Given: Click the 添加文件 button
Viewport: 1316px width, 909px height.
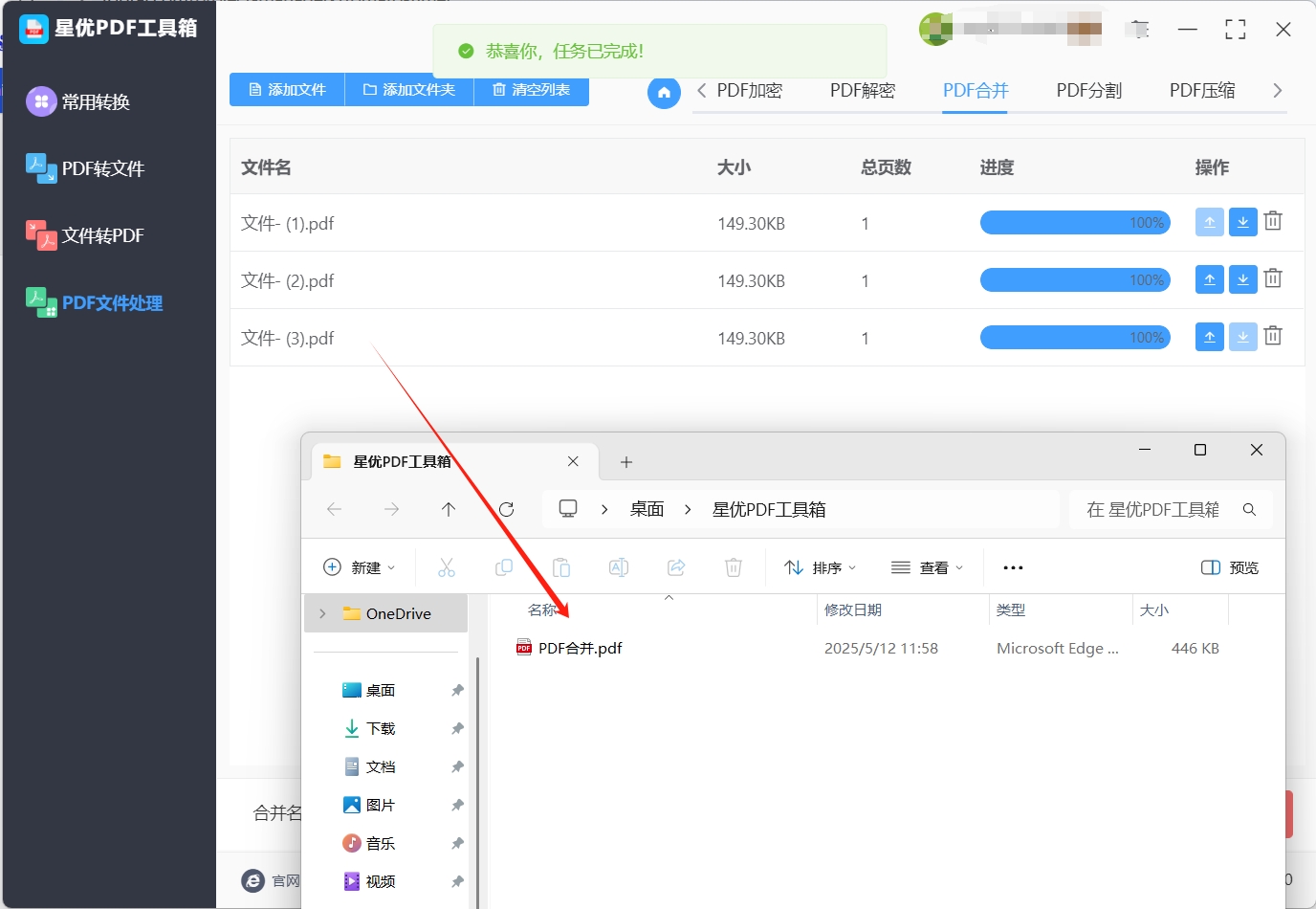Looking at the screenshot, I should (287, 90).
